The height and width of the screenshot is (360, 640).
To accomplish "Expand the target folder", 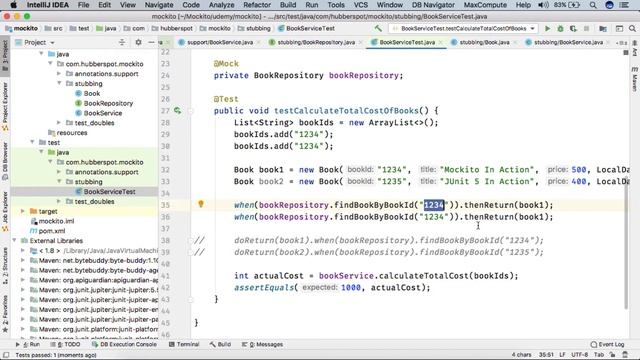I will click(22, 211).
